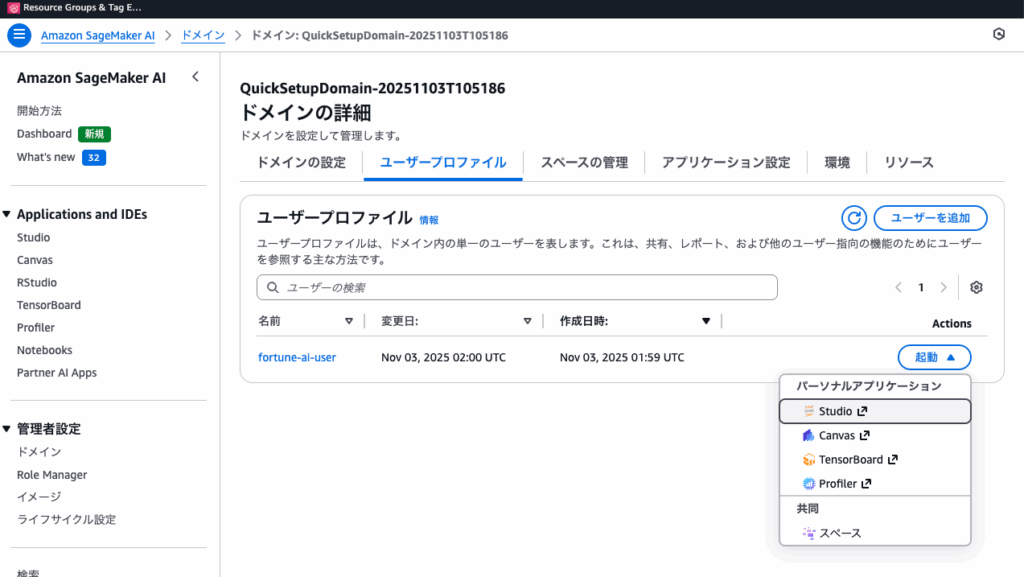Open the hamburger navigation menu icon
Screen dimensions: 1024x577
click(x=19, y=34)
